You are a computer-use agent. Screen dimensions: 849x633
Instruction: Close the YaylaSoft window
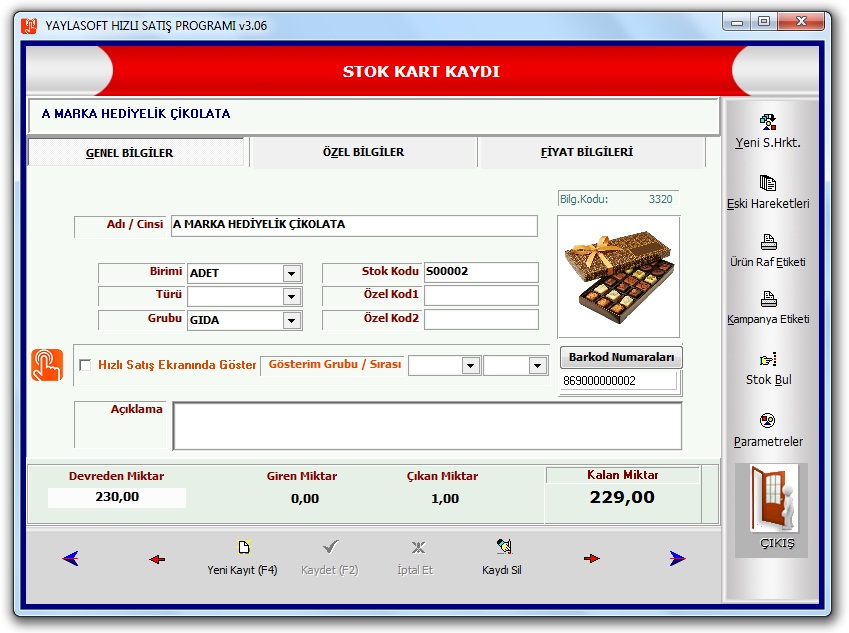tap(802, 22)
